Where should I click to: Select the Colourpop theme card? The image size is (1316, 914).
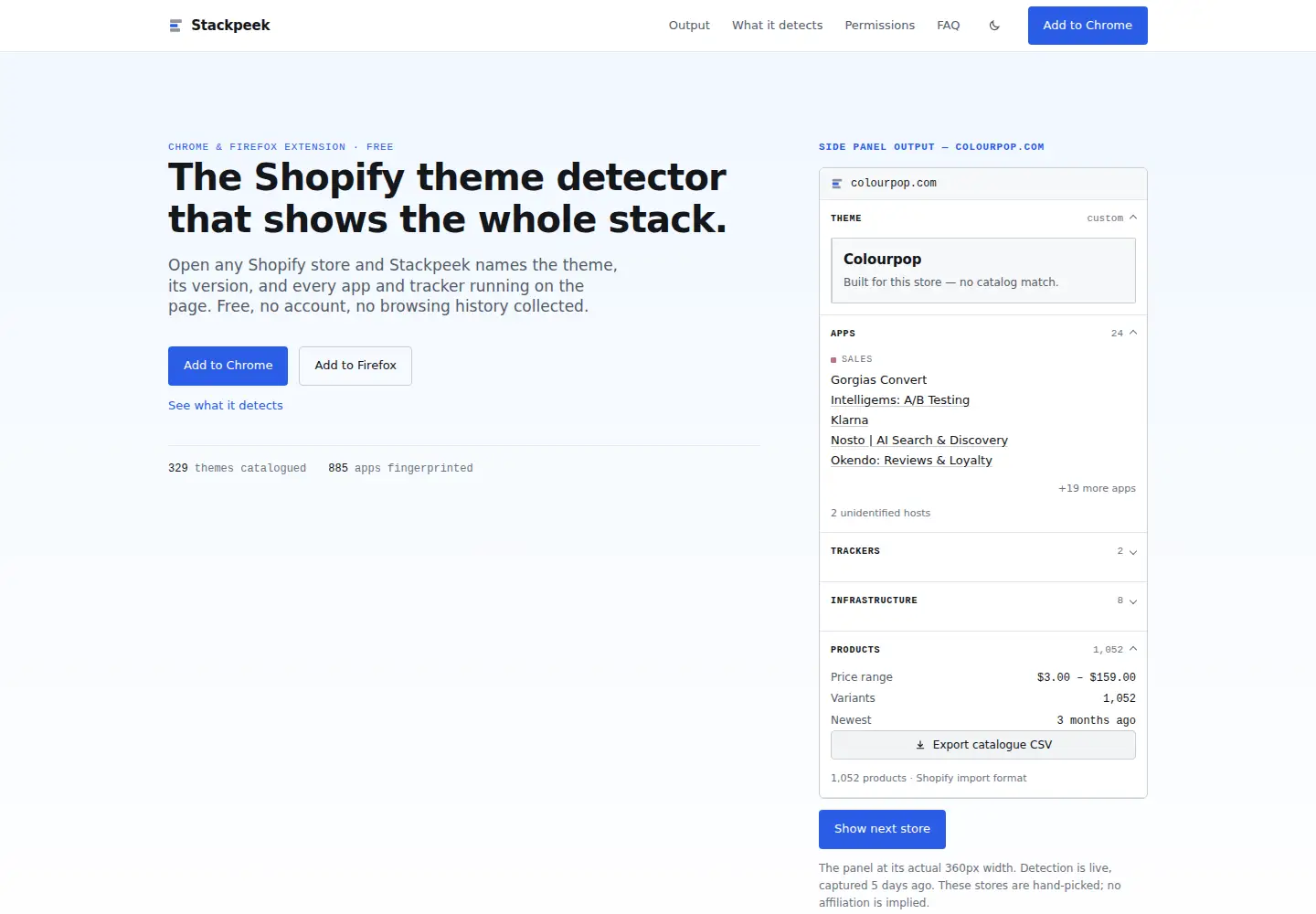click(x=983, y=271)
